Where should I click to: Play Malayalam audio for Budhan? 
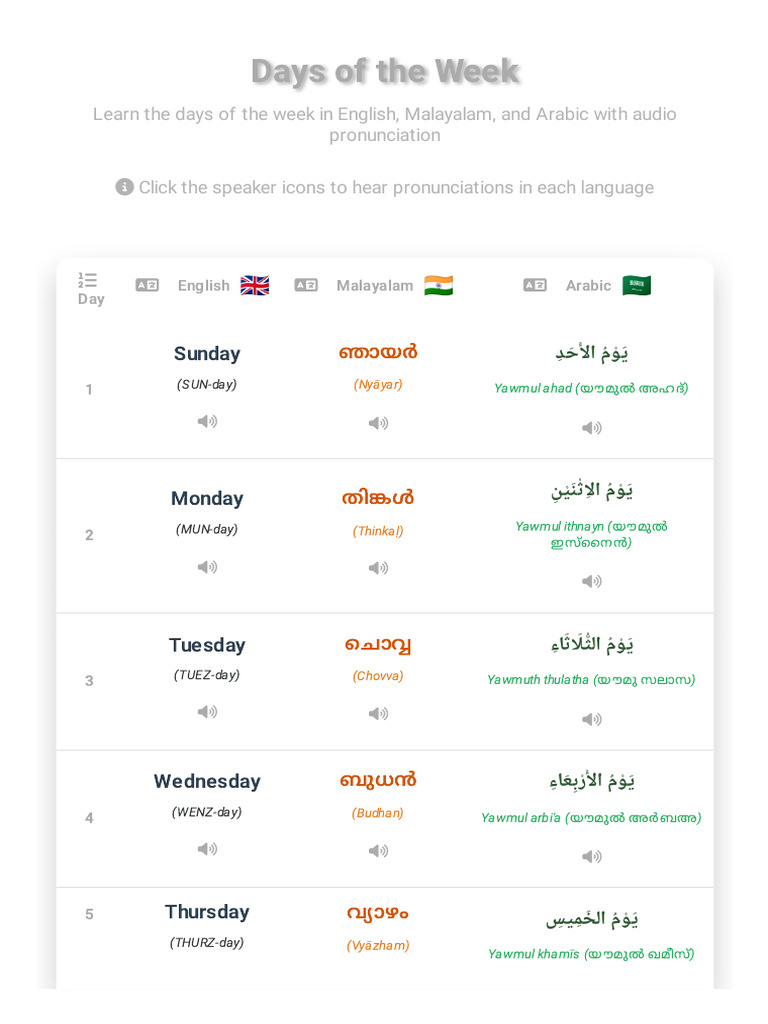378,851
